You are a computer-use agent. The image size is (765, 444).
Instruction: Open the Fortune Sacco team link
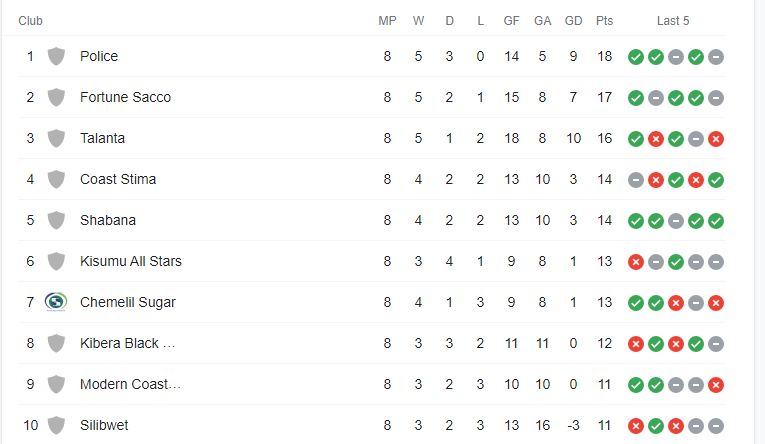125,97
